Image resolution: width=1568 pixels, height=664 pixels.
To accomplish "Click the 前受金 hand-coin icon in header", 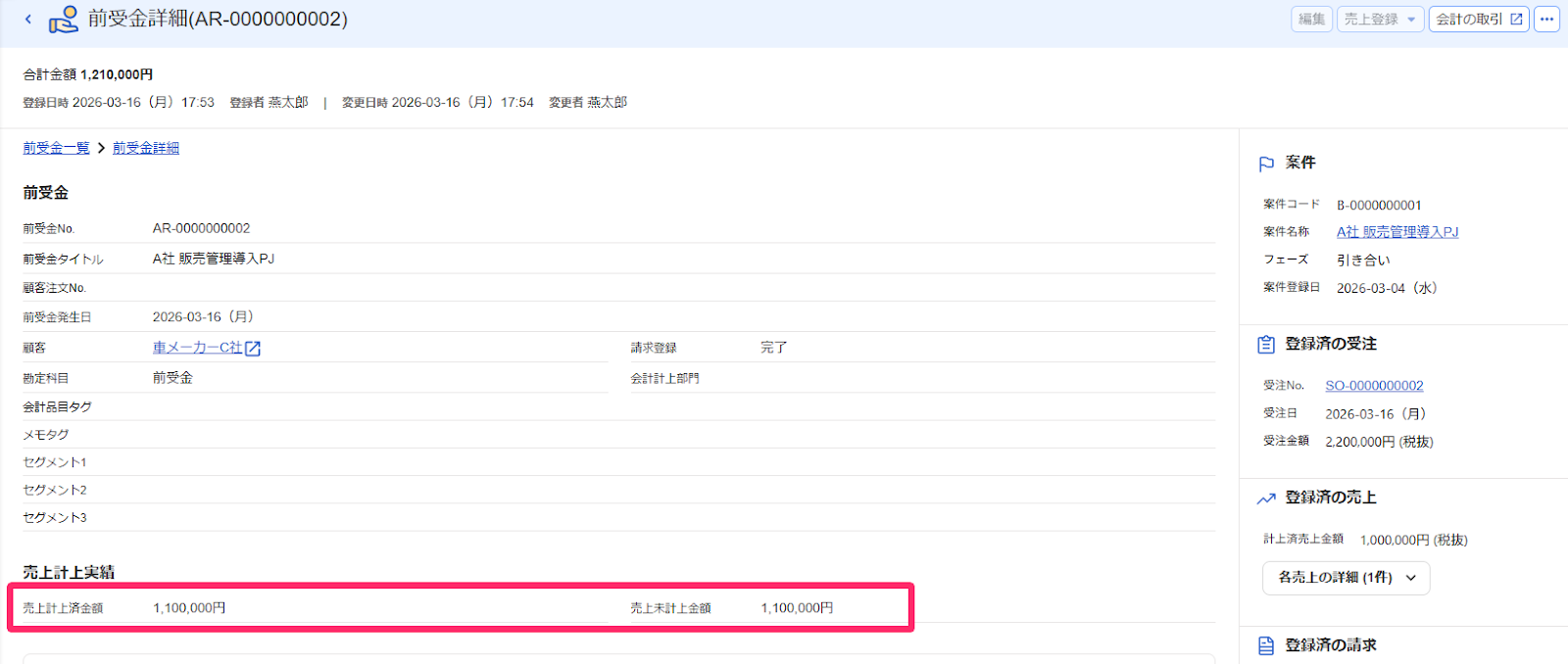I will [64, 19].
